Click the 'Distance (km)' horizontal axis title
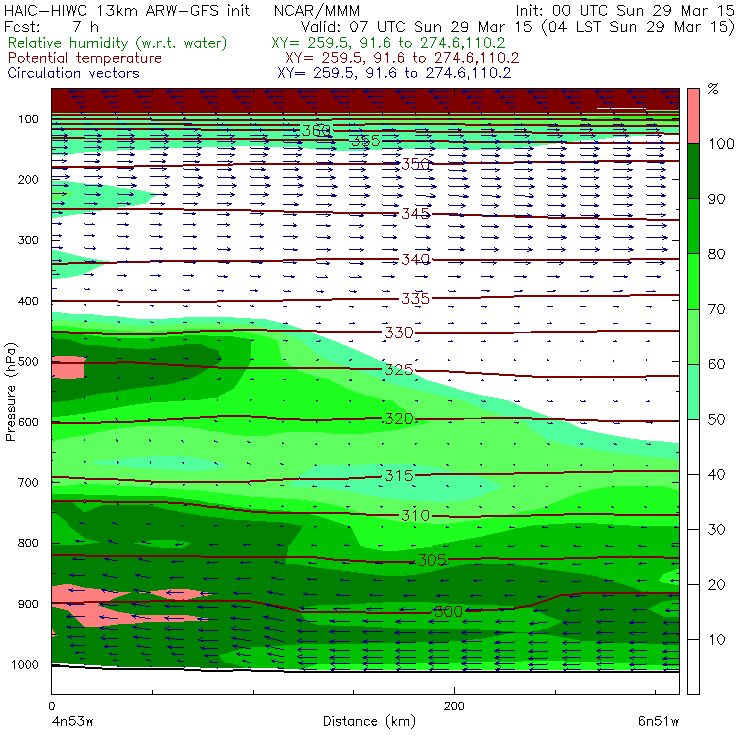Image resolution: width=740 pixels, height=740 pixels. point(369,722)
